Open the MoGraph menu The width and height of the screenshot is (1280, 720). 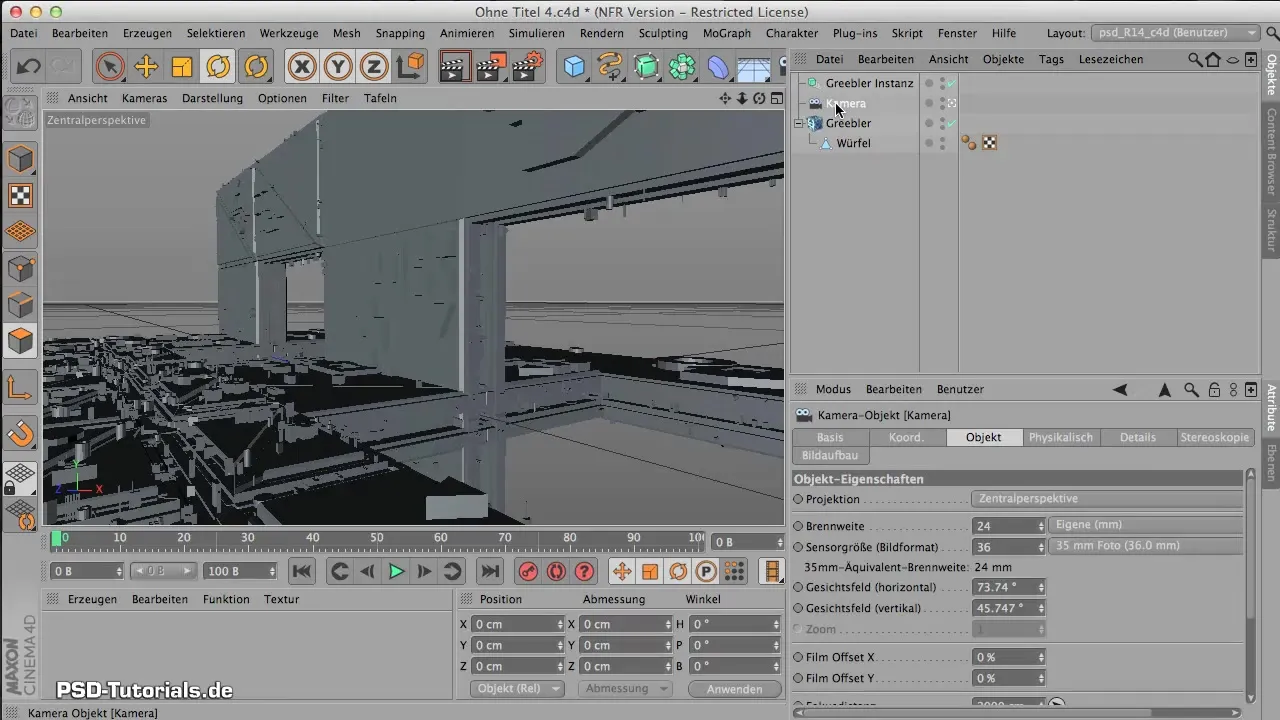727,33
